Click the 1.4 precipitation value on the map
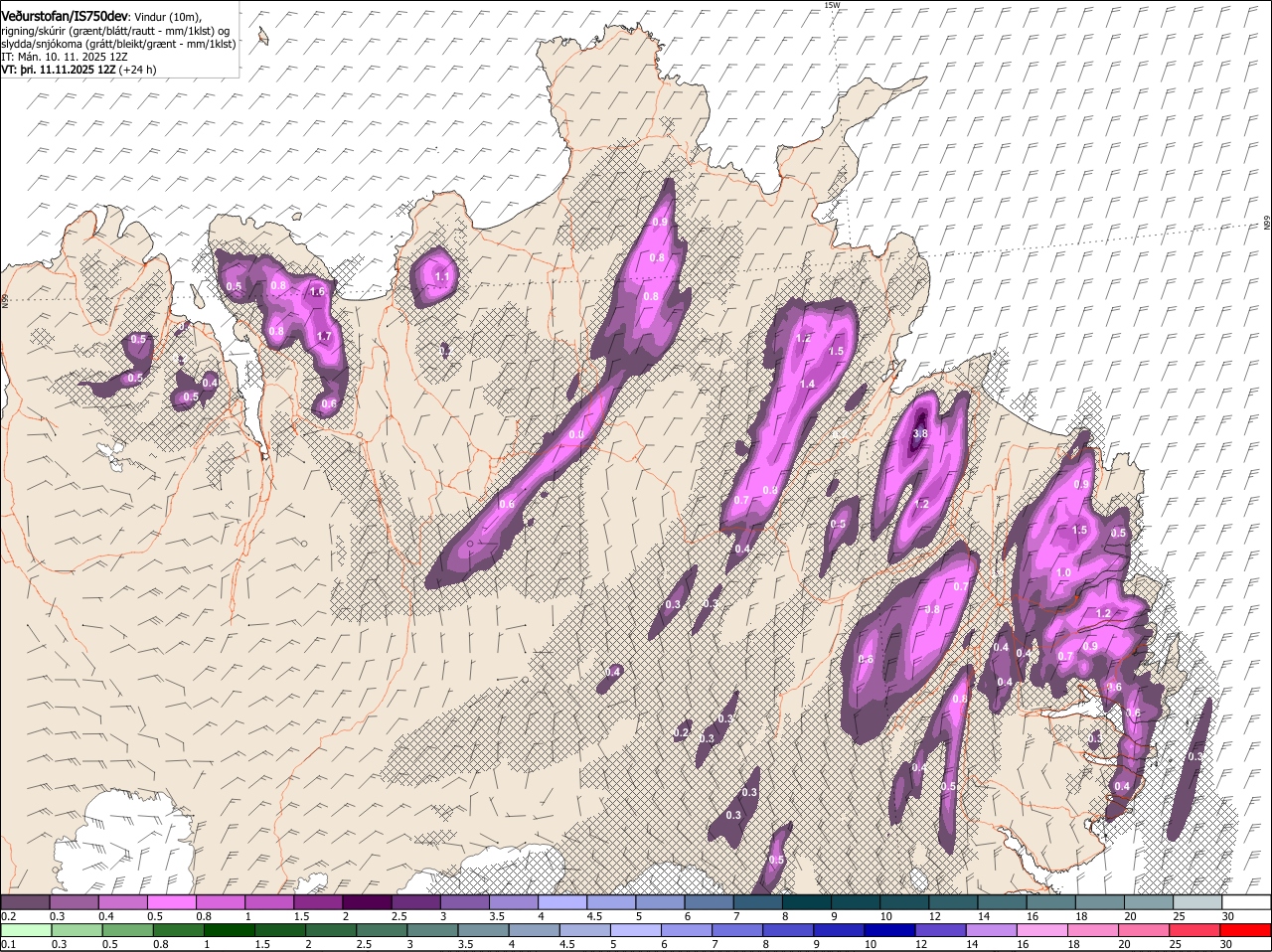The height and width of the screenshot is (952, 1272). [807, 385]
